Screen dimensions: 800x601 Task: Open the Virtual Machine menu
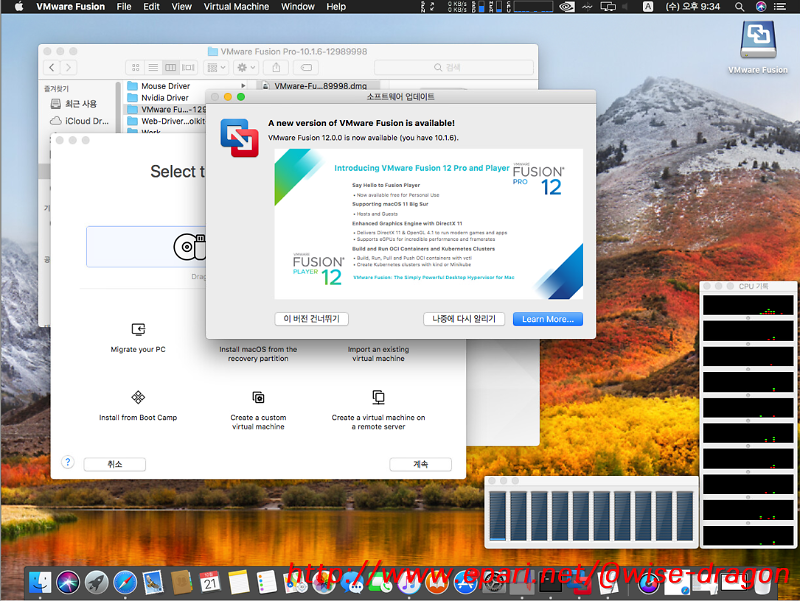point(236,7)
